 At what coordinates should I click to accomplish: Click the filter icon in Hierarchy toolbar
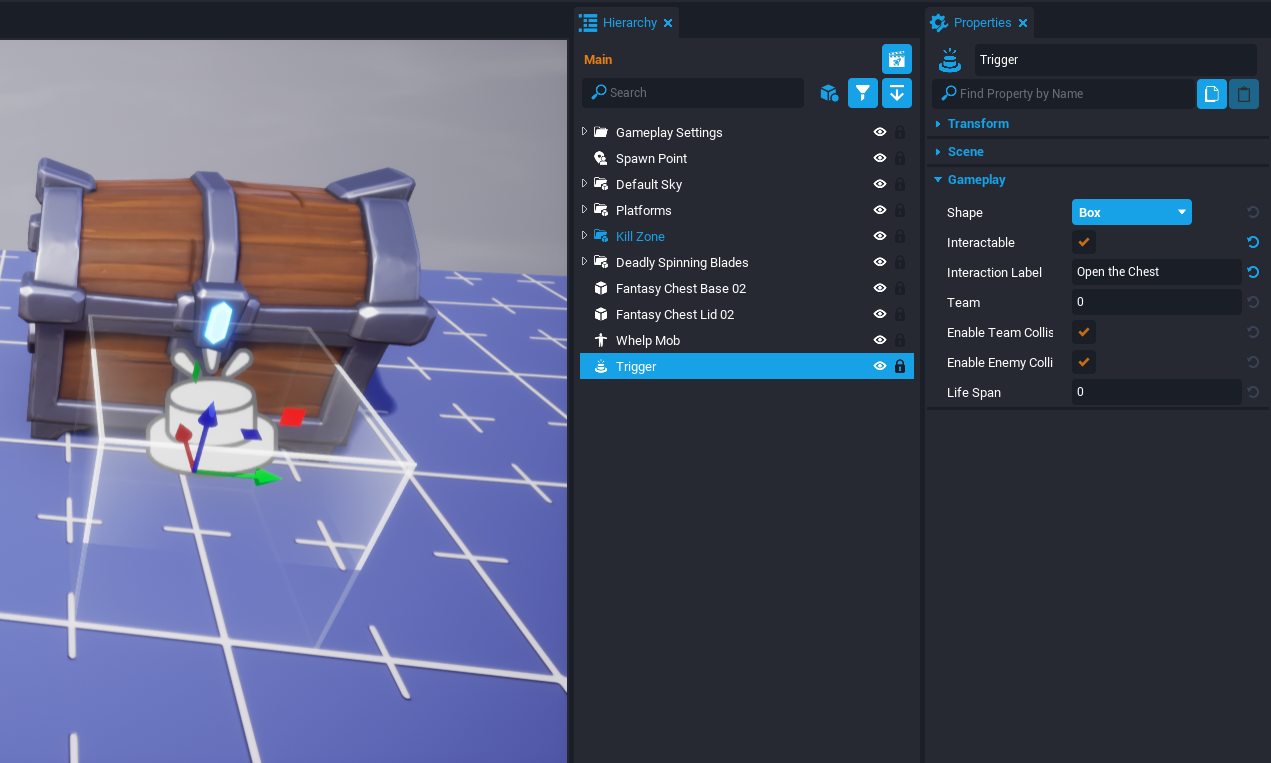click(x=862, y=93)
